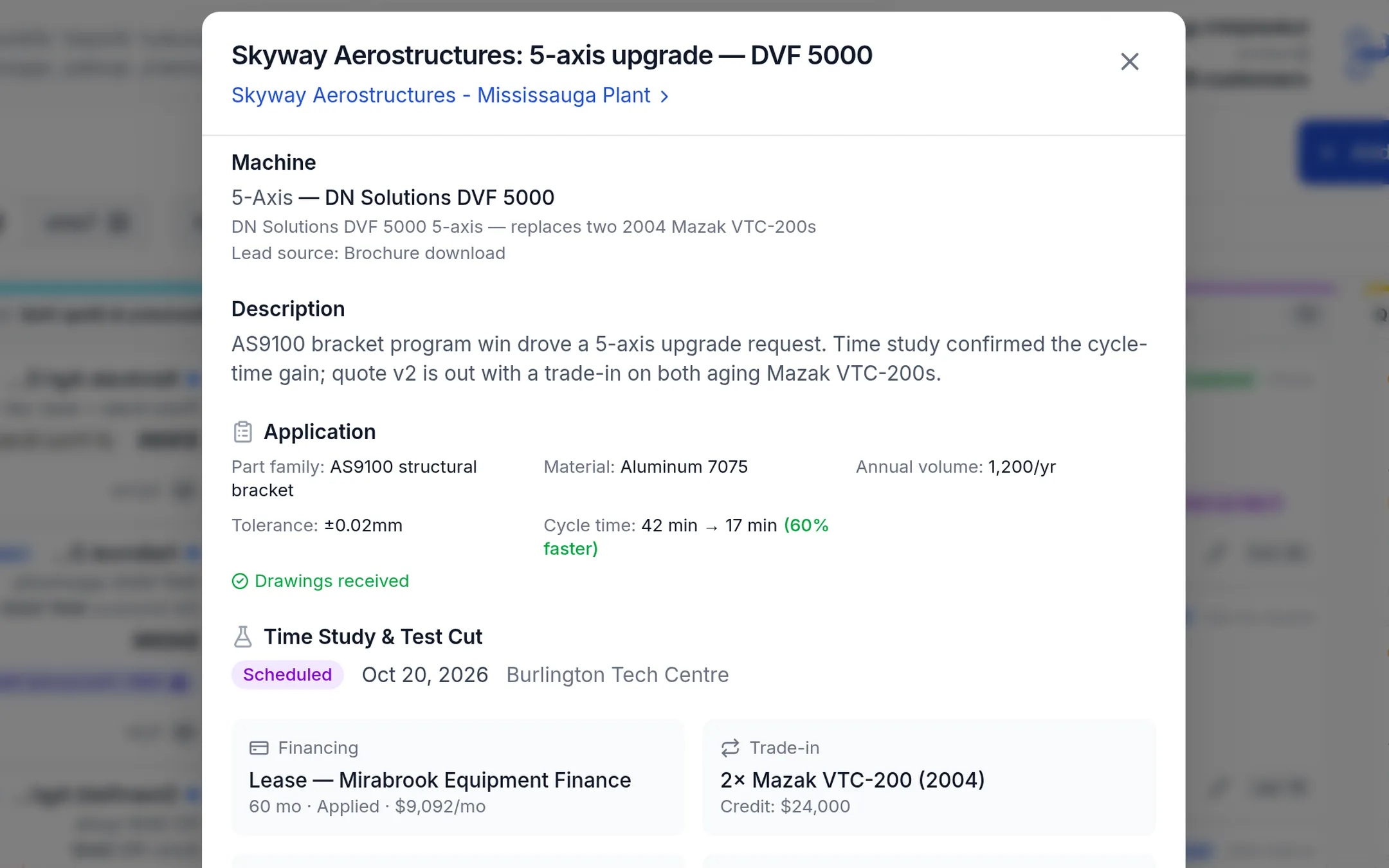Click the Application heading
The width and height of the screenshot is (1389, 868).
320,432
